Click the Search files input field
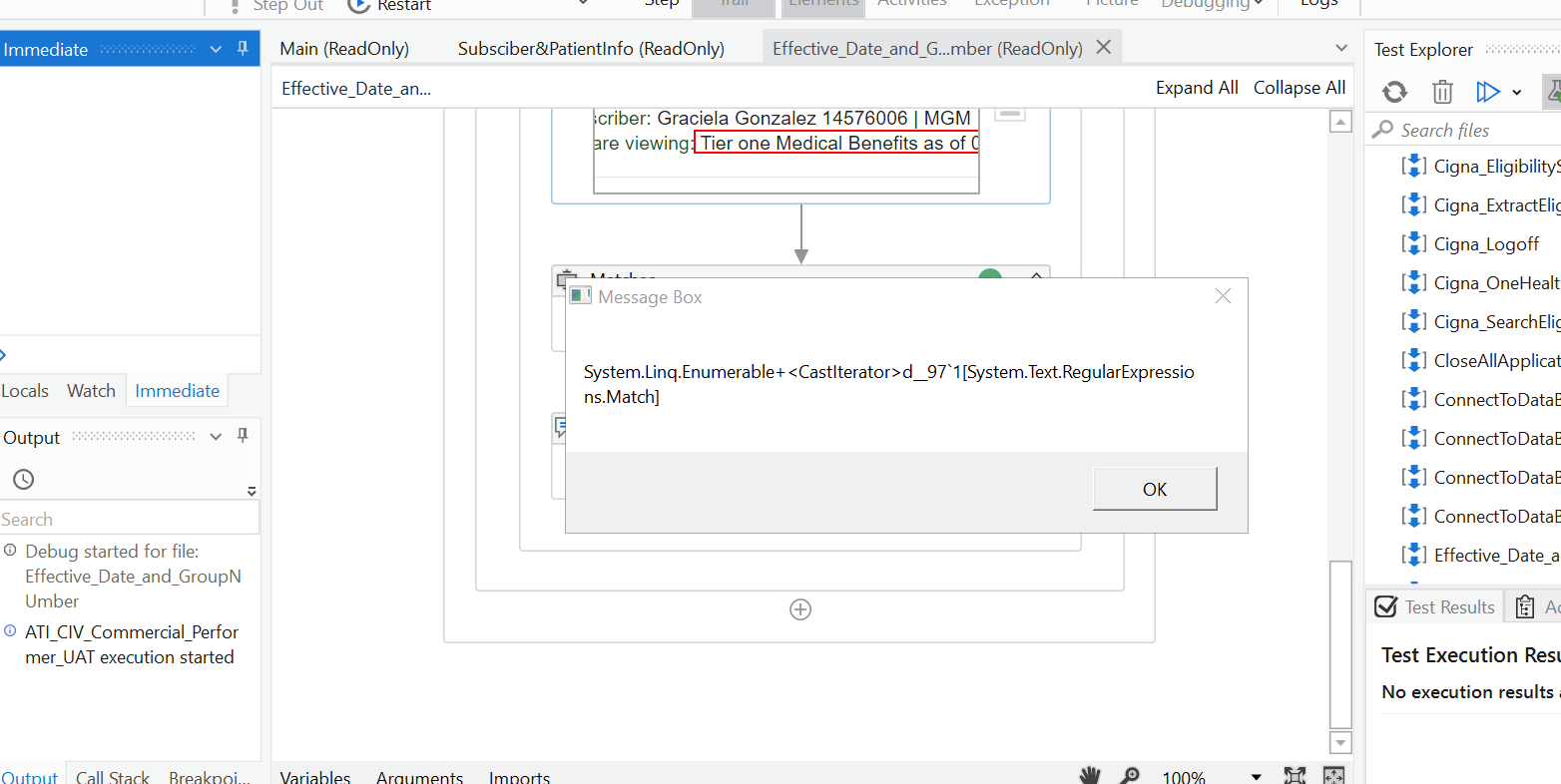 pos(1467,130)
